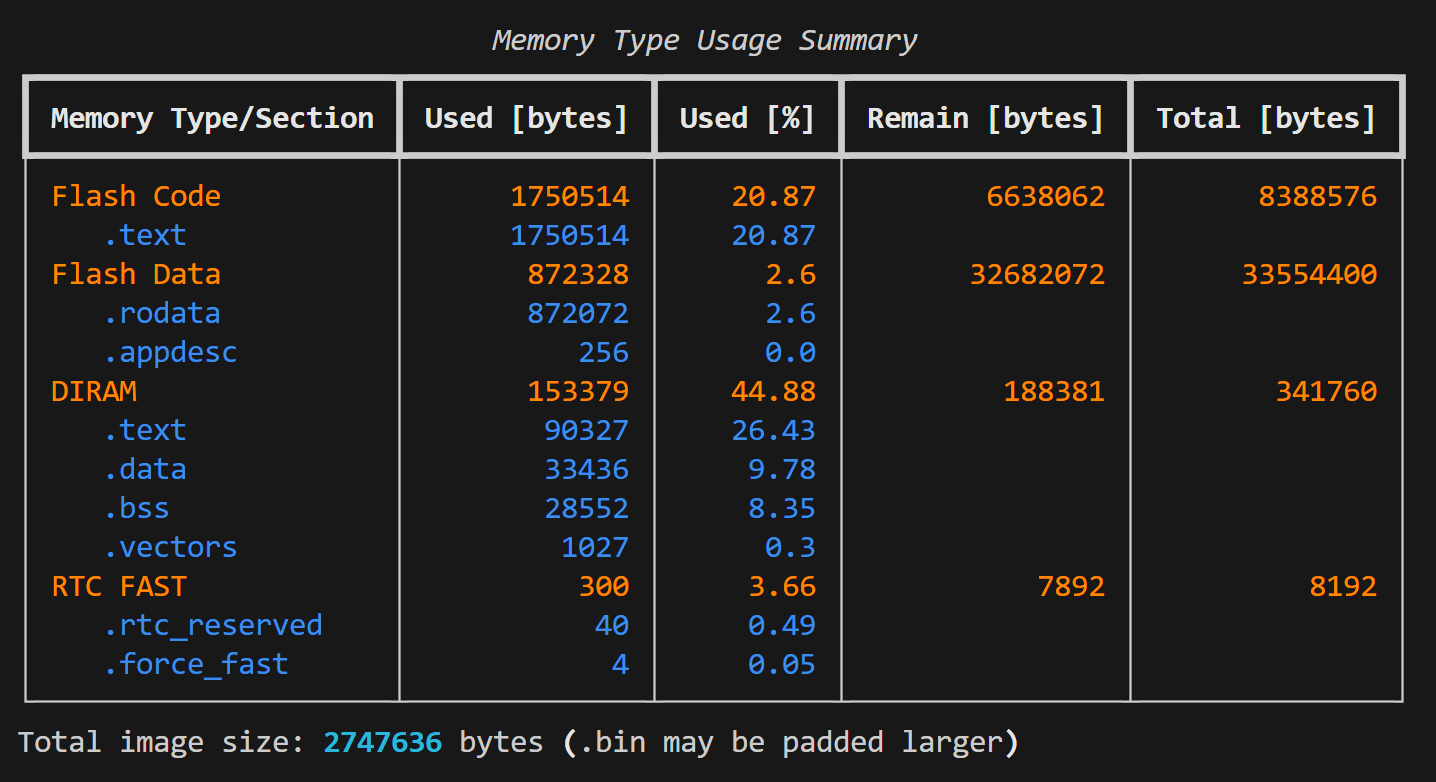Select the ".rtc_reserved" section label

tap(213, 625)
